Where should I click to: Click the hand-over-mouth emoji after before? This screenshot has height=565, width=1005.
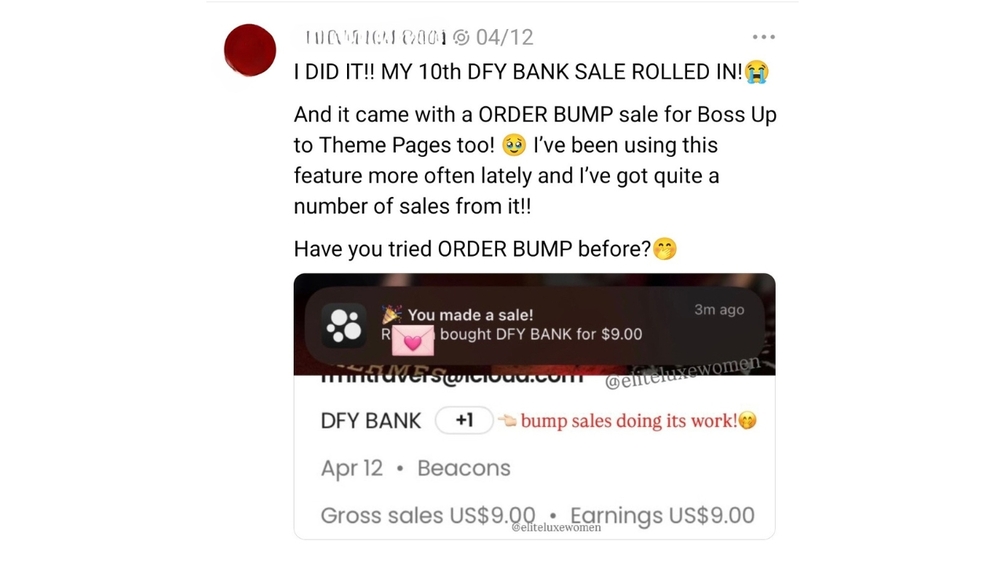tap(665, 249)
